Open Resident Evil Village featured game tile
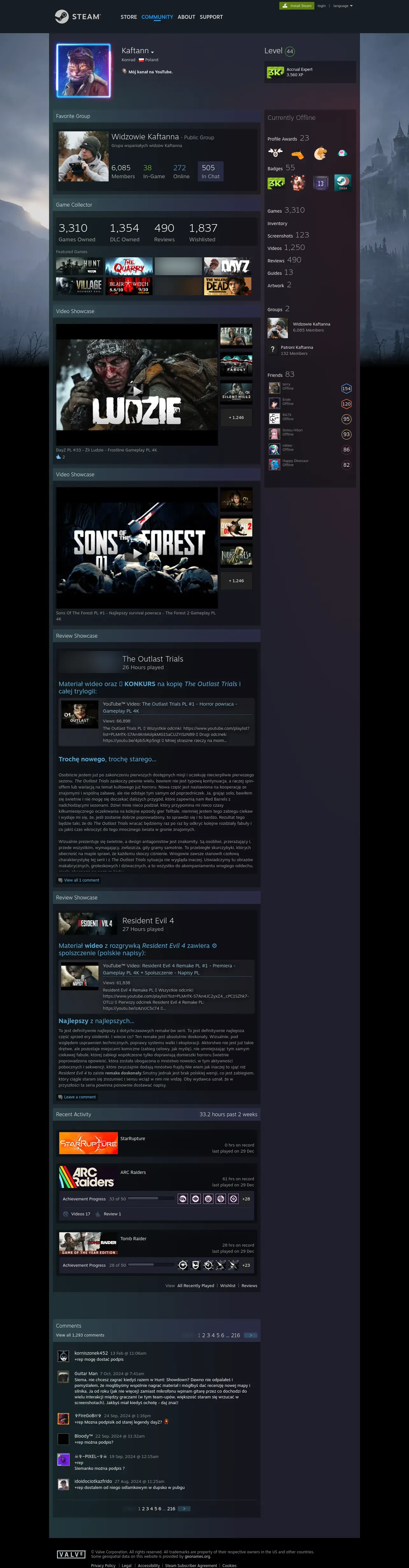Image resolution: width=409 pixels, height=1568 pixels. (x=79, y=286)
